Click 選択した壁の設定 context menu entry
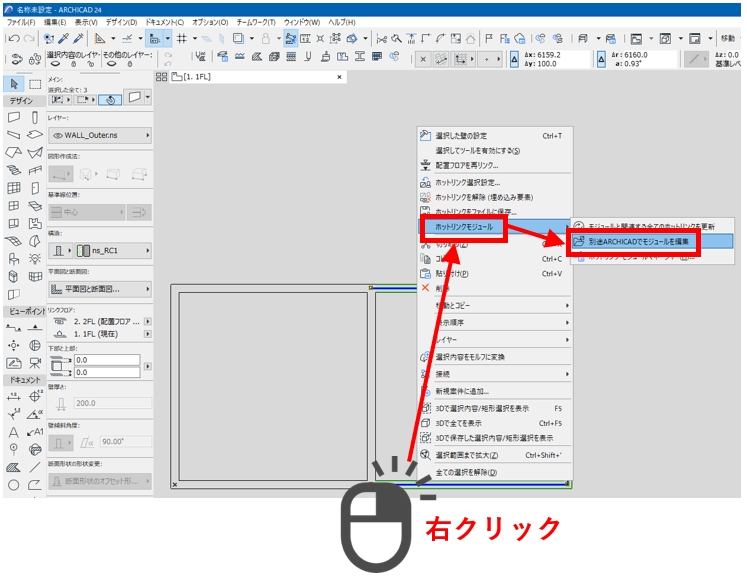 click(495, 136)
